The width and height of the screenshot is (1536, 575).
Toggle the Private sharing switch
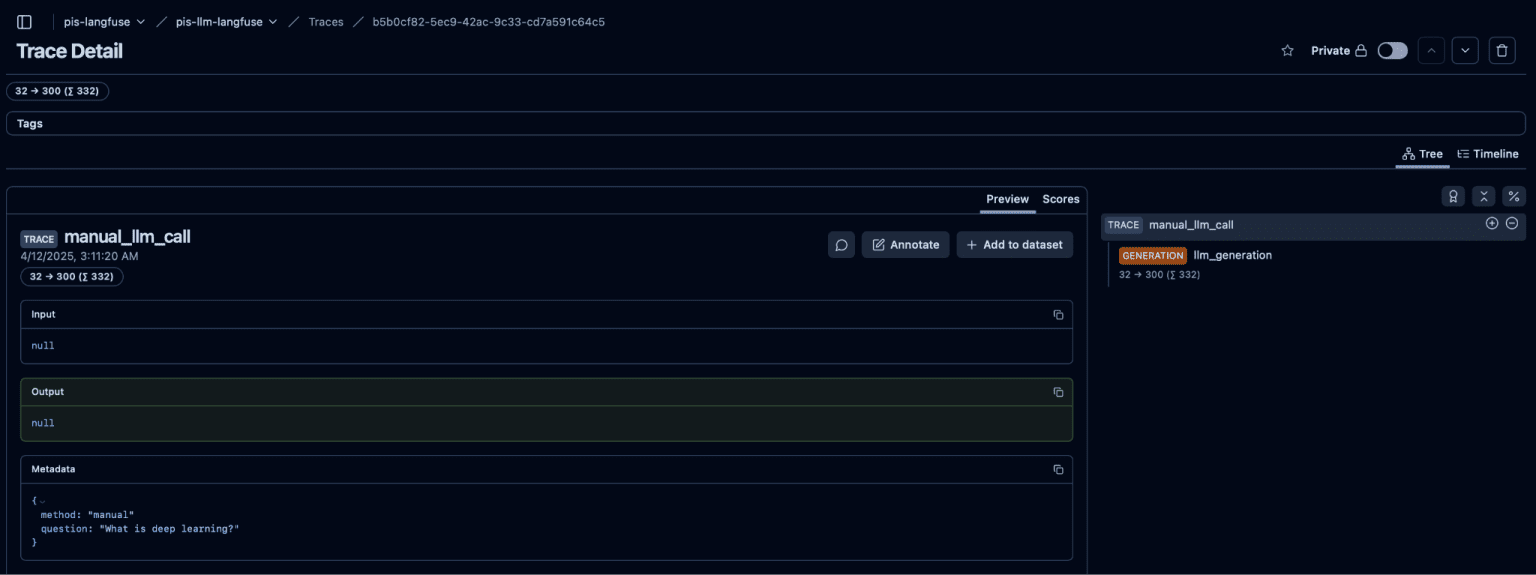coord(1392,50)
